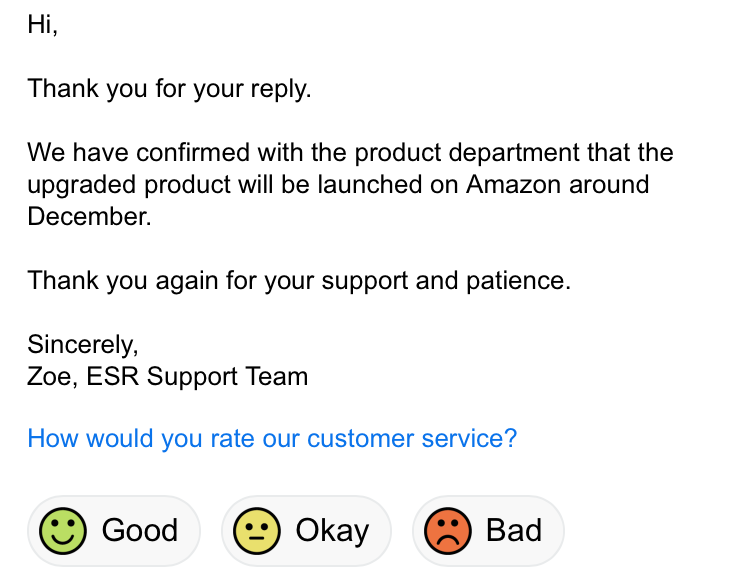
Task: Click the green smiley face icon
Action: (x=63, y=531)
